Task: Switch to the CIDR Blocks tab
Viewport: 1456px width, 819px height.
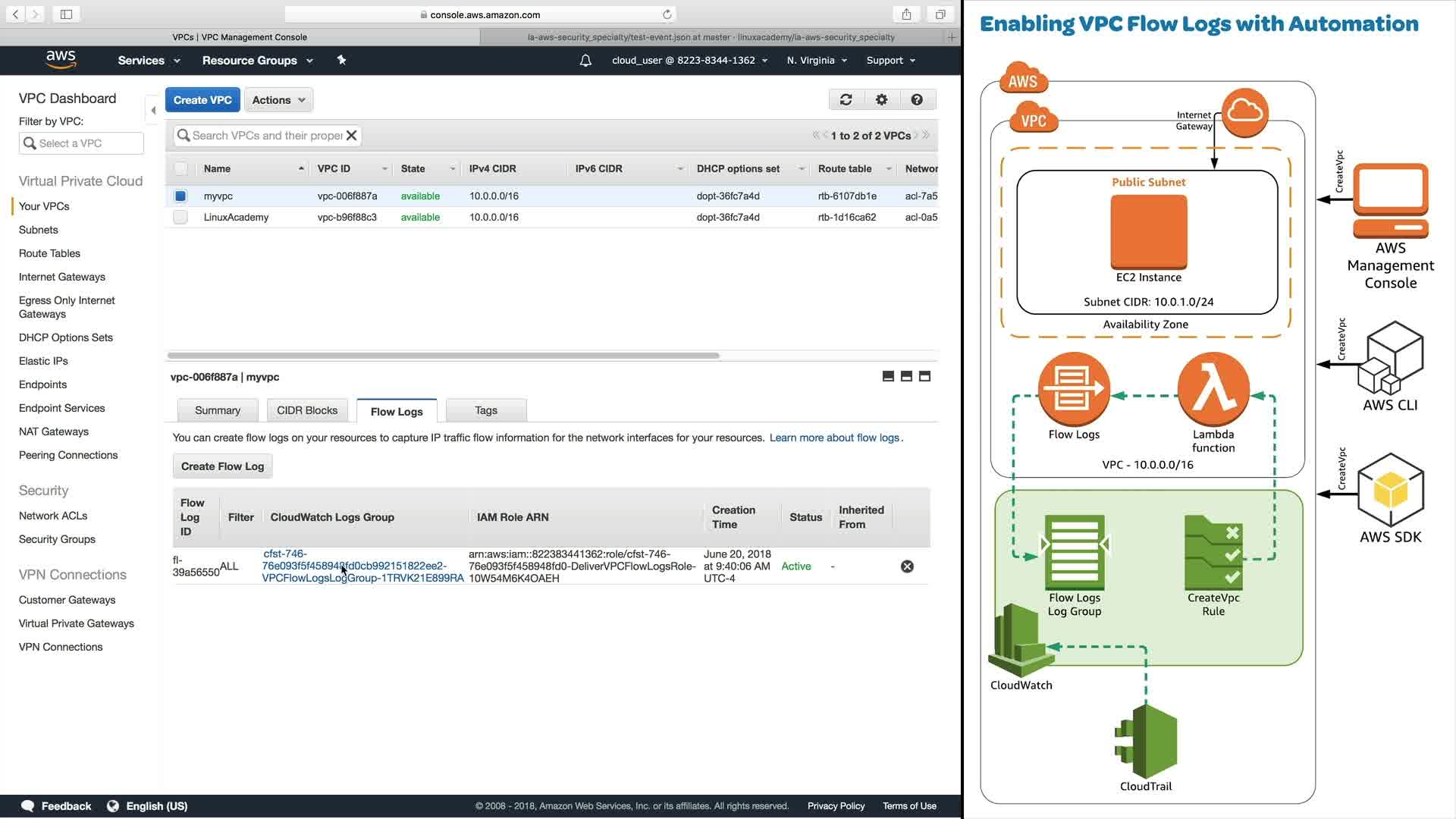Action: [307, 410]
